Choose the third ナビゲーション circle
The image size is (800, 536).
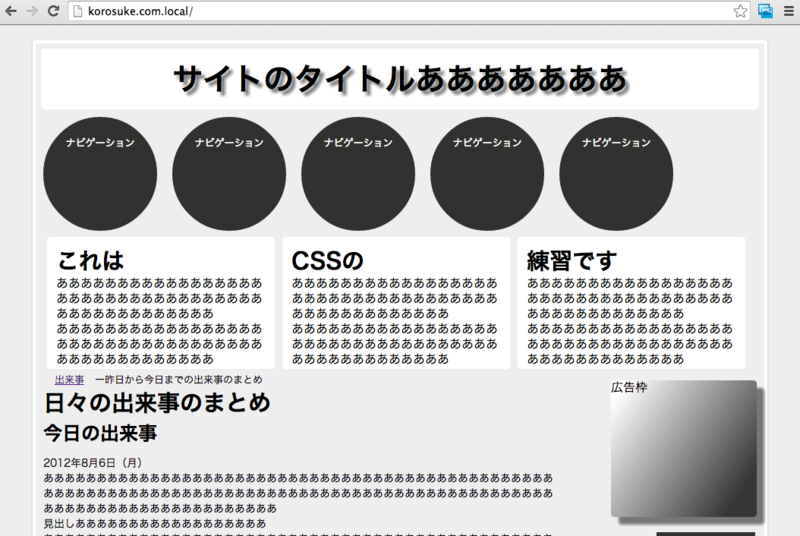coord(358,173)
